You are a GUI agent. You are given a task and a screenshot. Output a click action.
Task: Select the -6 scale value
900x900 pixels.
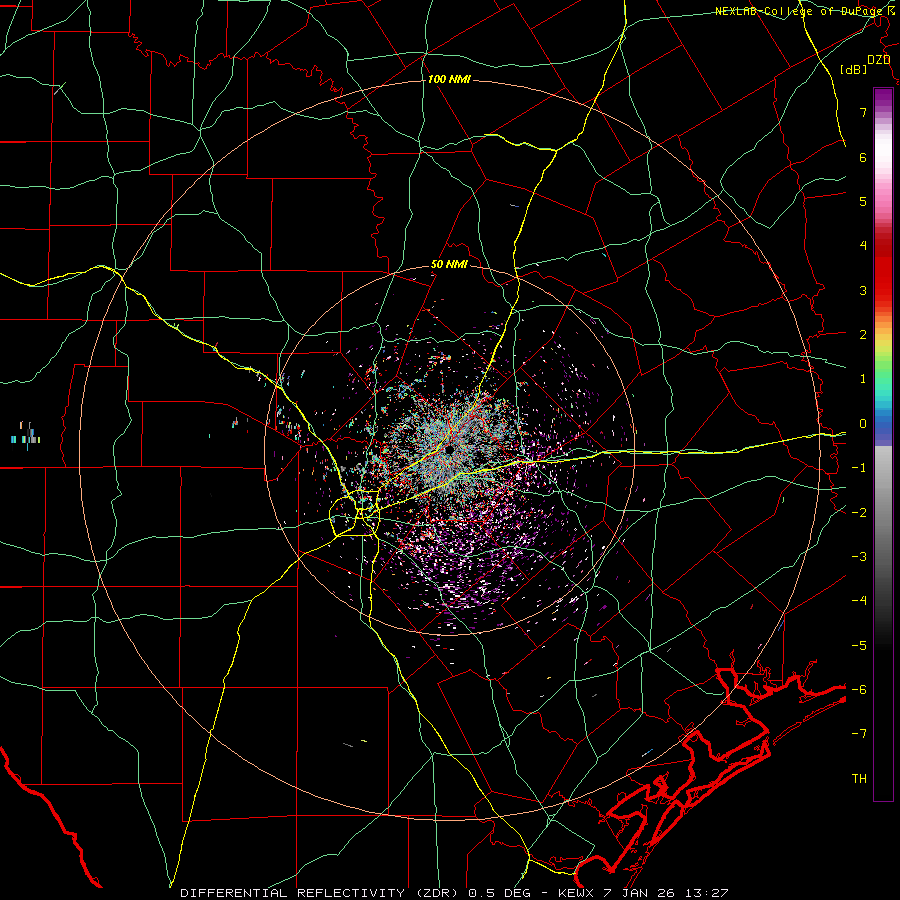(x=859, y=690)
